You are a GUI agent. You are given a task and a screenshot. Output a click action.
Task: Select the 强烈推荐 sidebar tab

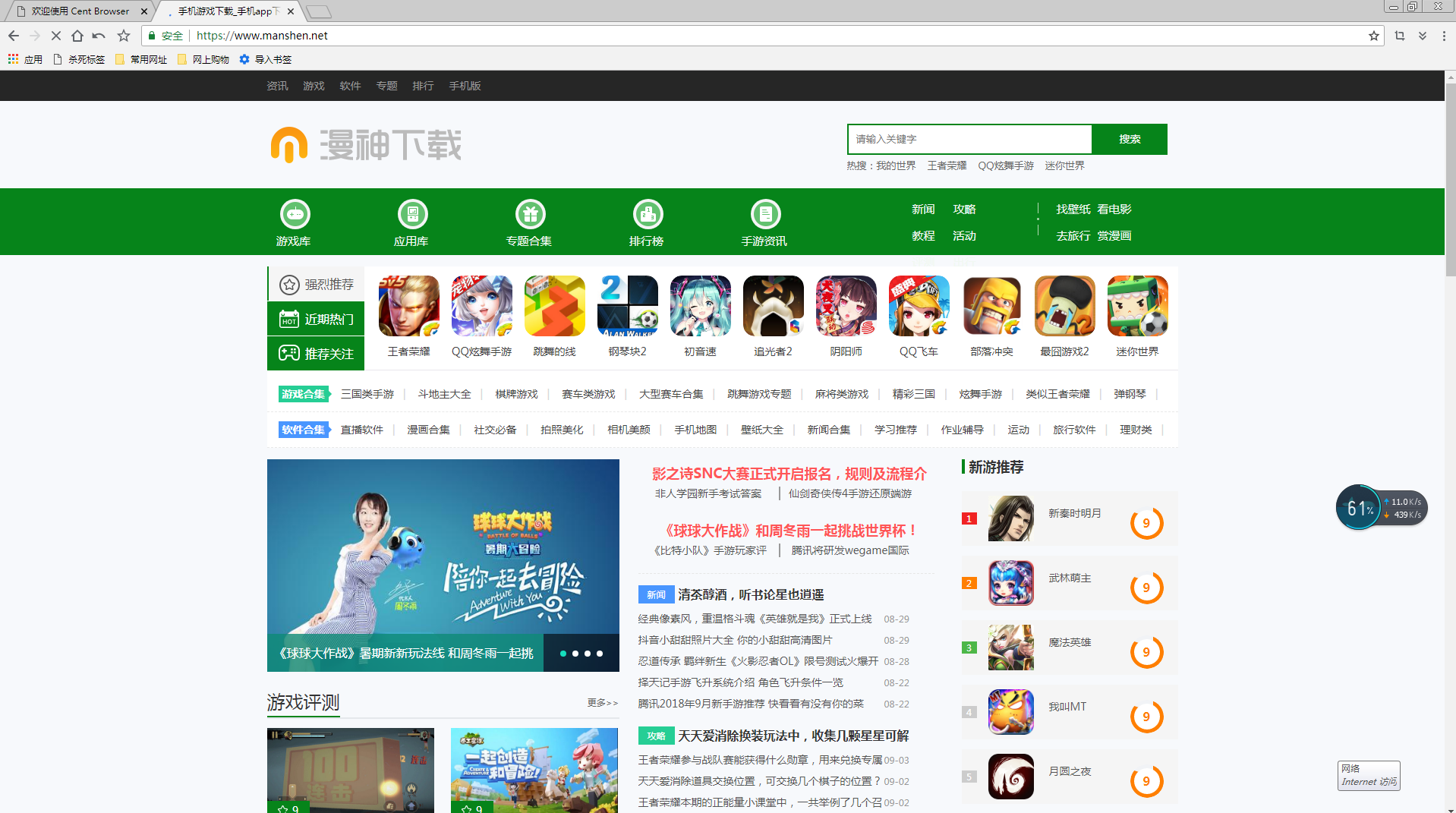(x=317, y=284)
